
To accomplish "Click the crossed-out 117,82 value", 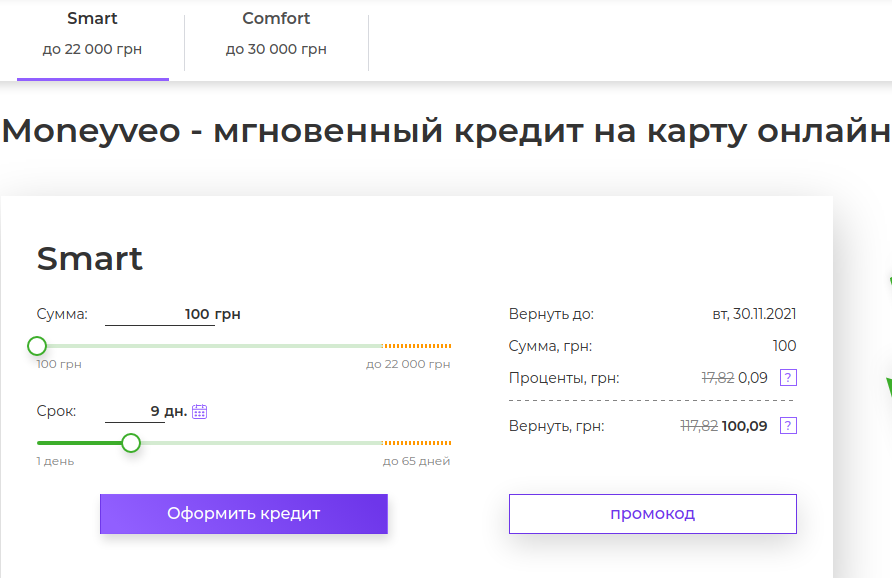I will [699, 426].
